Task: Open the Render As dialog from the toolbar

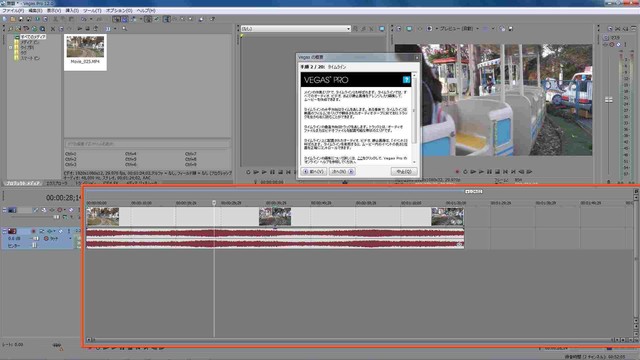Action: pyautogui.click(x=29, y=19)
